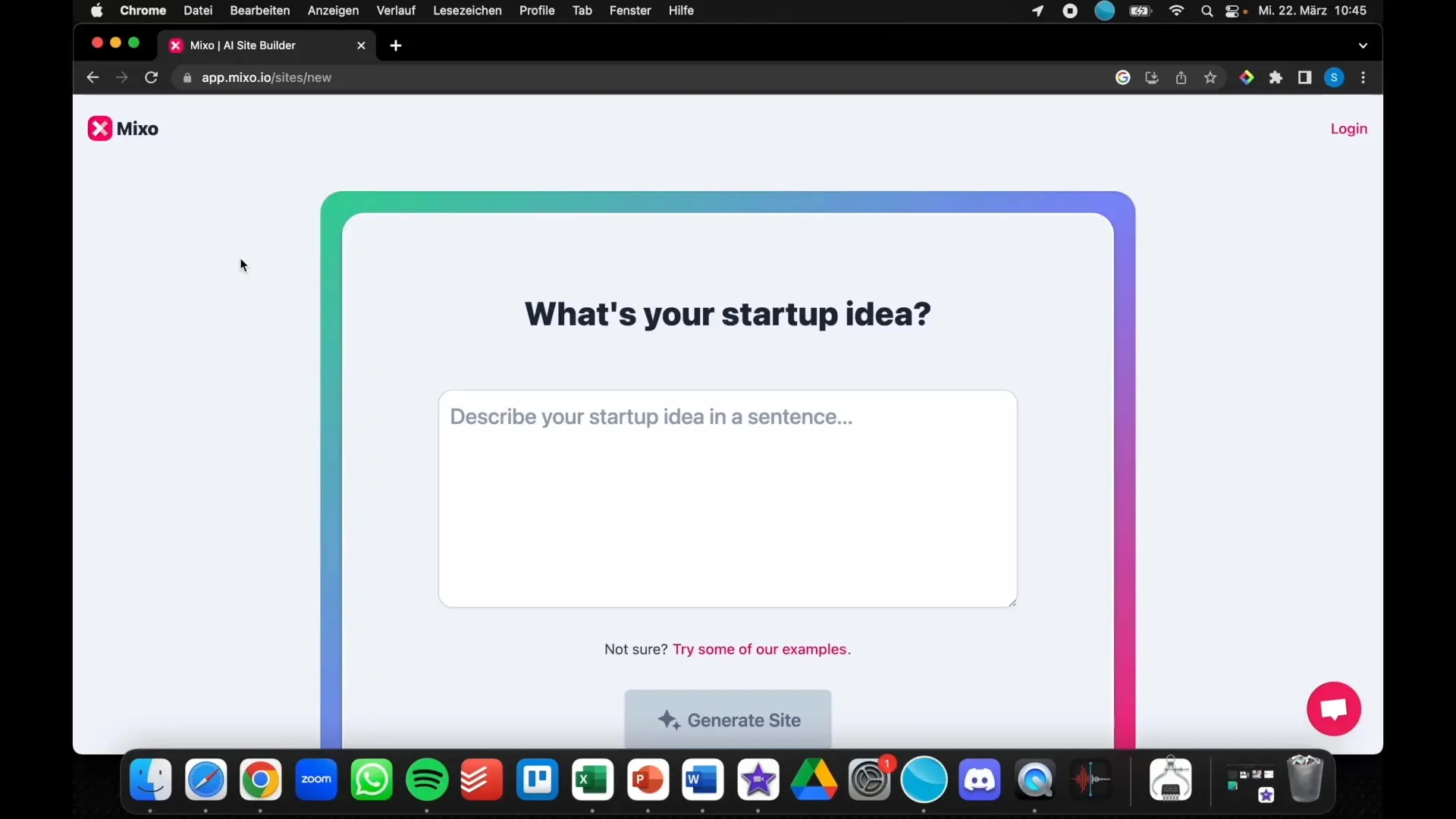Click the share page icon
Image resolution: width=1456 pixels, height=819 pixels.
pyautogui.click(x=1181, y=77)
